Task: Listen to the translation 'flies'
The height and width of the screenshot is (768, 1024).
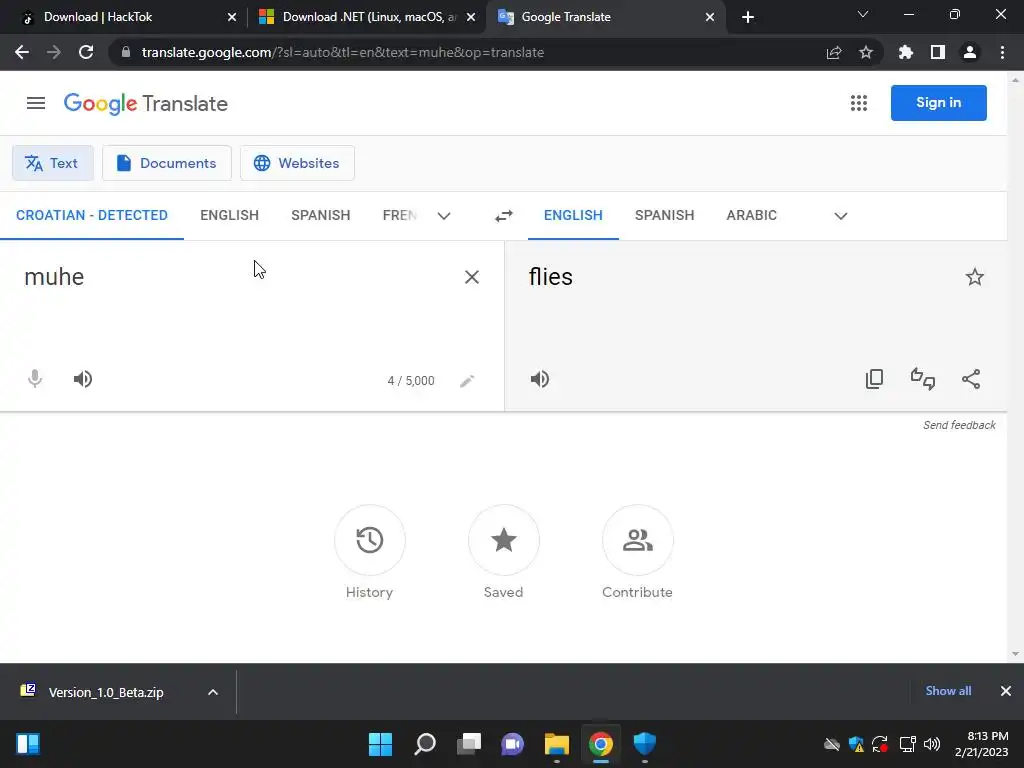Action: 539,379
